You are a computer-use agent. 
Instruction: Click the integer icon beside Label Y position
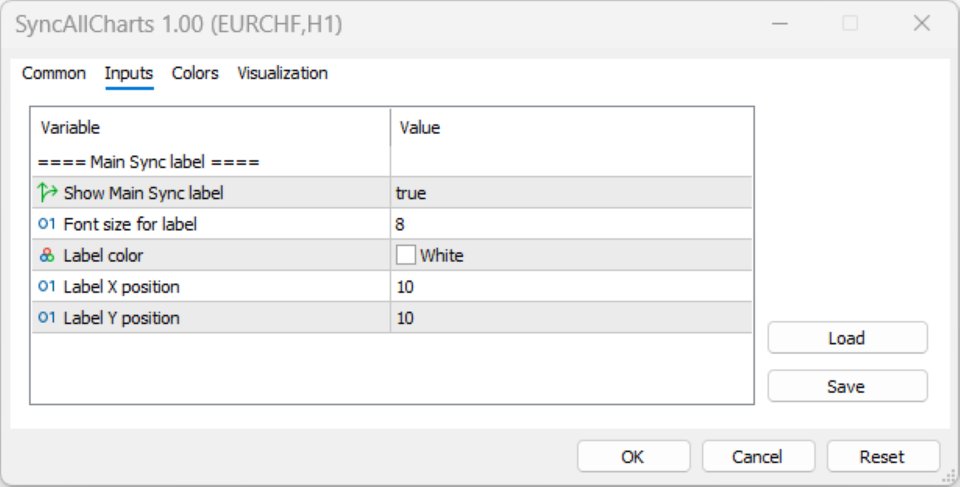[47, 318]
